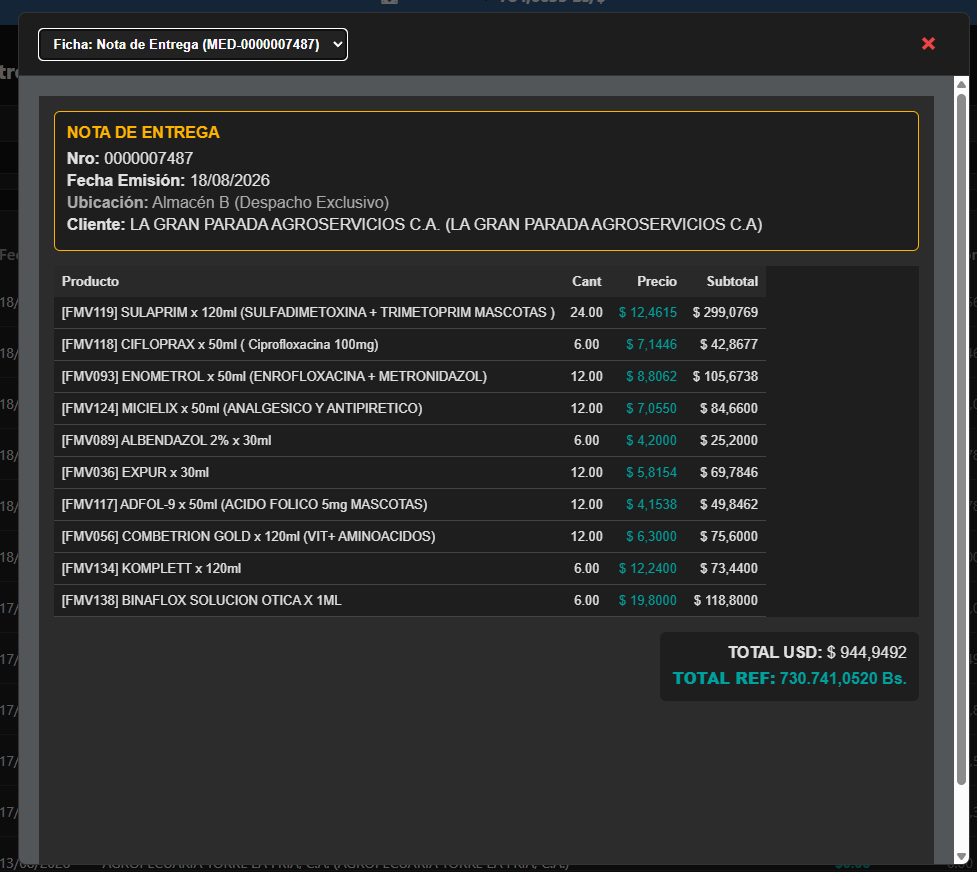This screenshot has height=872, width=977.
Task: Click the Cant column header
Action: 586,281
